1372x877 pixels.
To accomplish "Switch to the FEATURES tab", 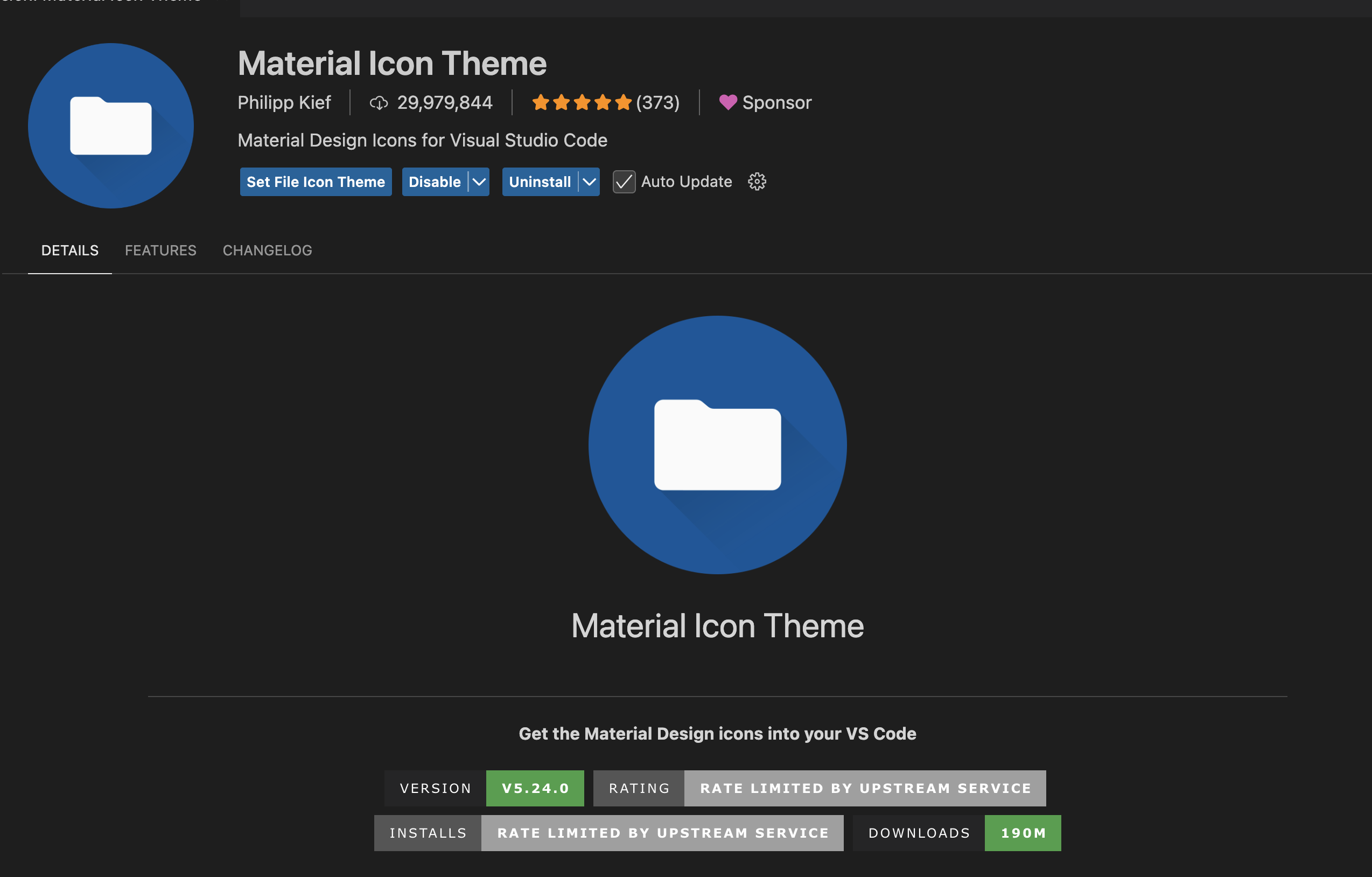I will tap(160, 250).
